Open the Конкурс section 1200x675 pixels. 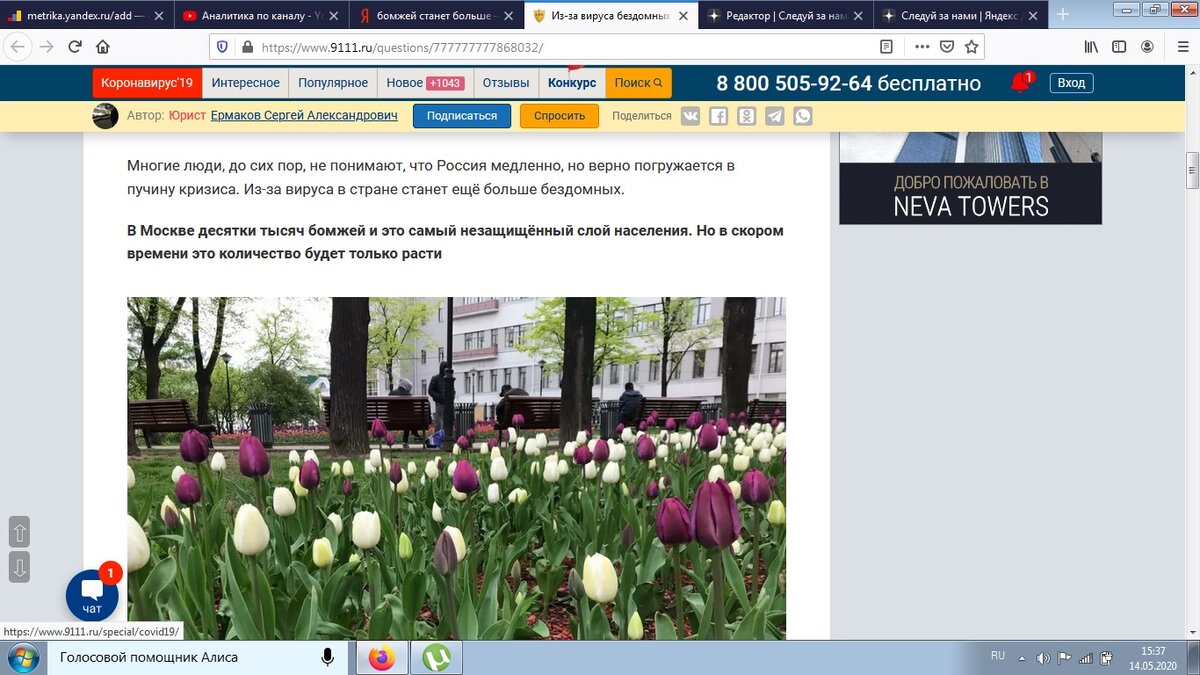pos(572,83)
